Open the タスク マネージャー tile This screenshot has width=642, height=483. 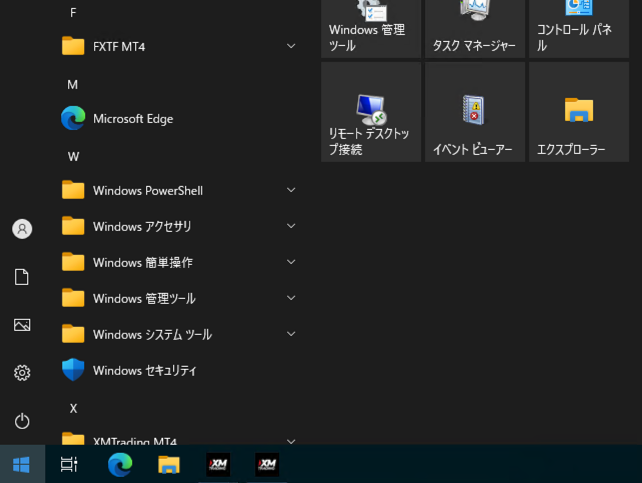click(x=475, y=29)
